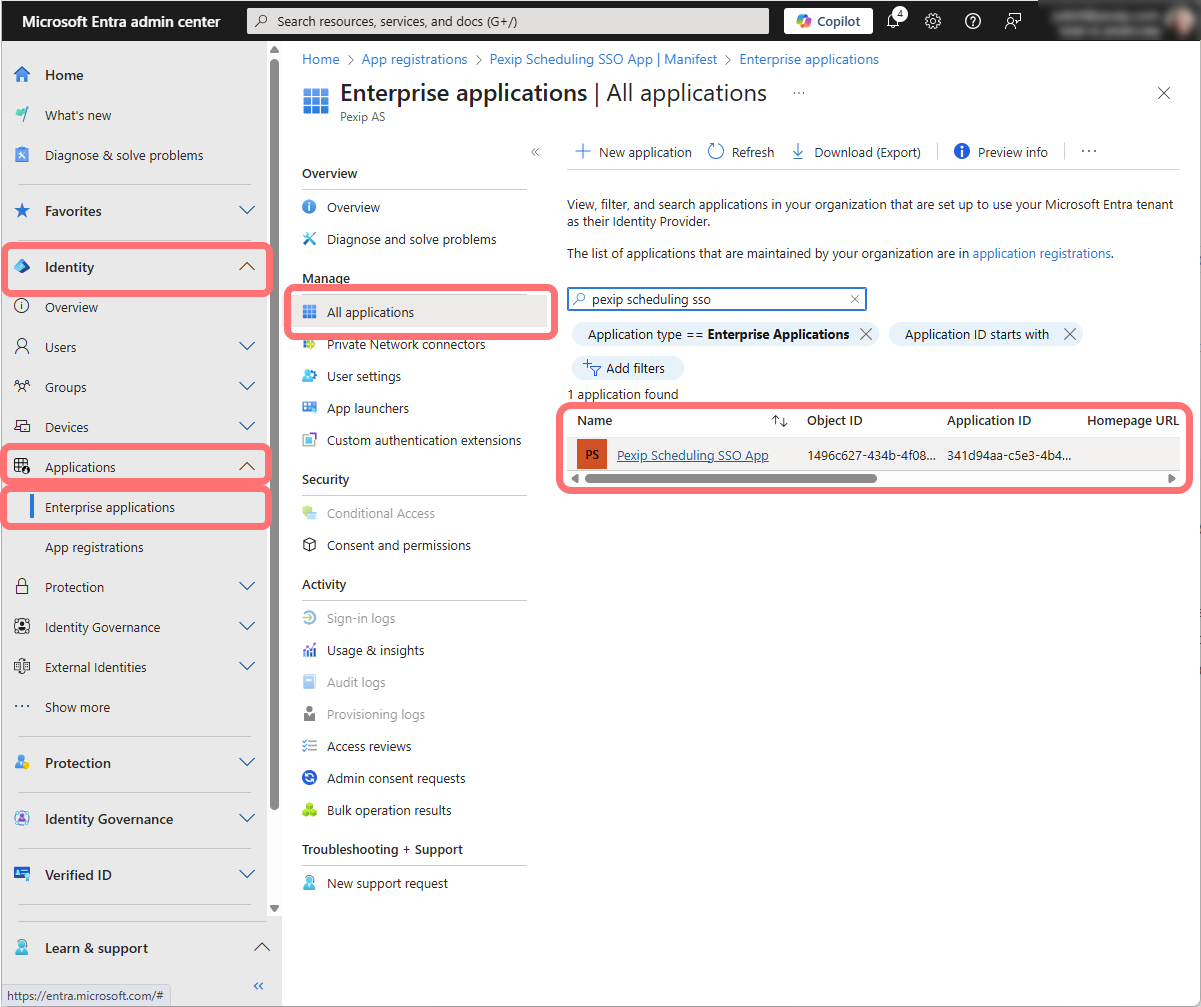Click the Copilot button
Image resolution: width=1201 pixels, height=1007 pixels.
coord(828,21)
